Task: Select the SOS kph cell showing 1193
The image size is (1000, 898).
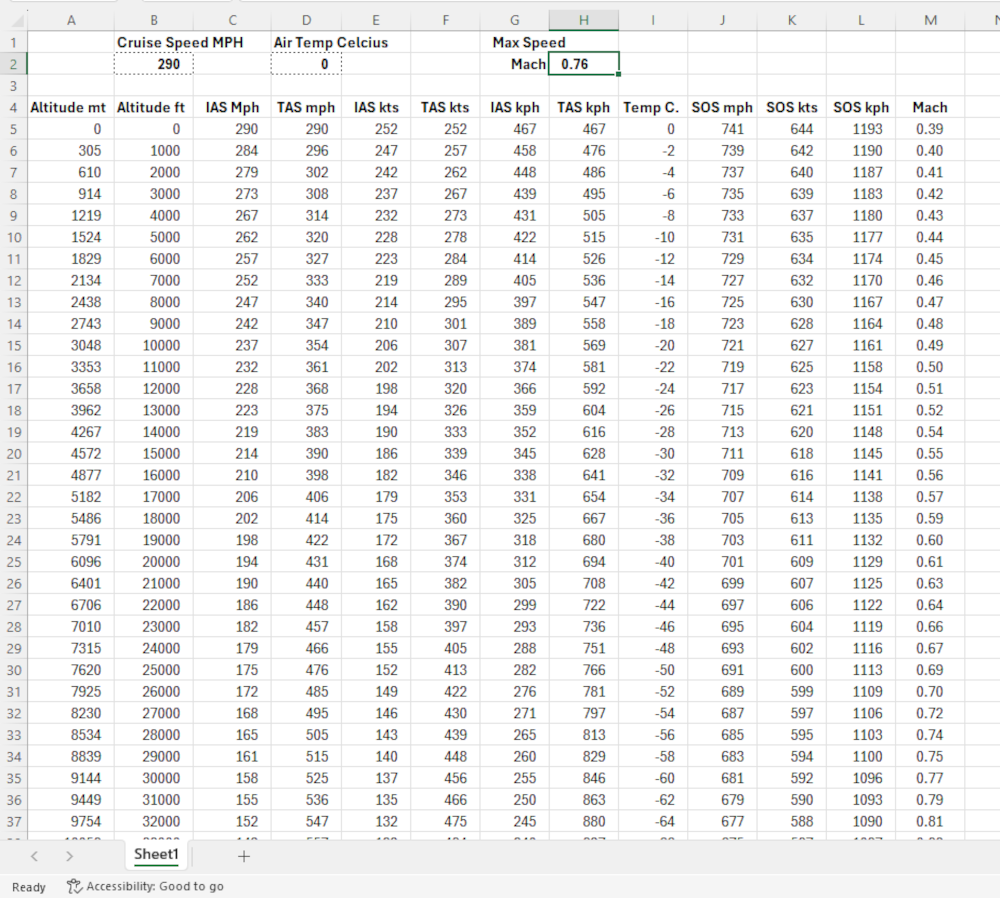Action: pyautogui.click(x=861, y=129)
